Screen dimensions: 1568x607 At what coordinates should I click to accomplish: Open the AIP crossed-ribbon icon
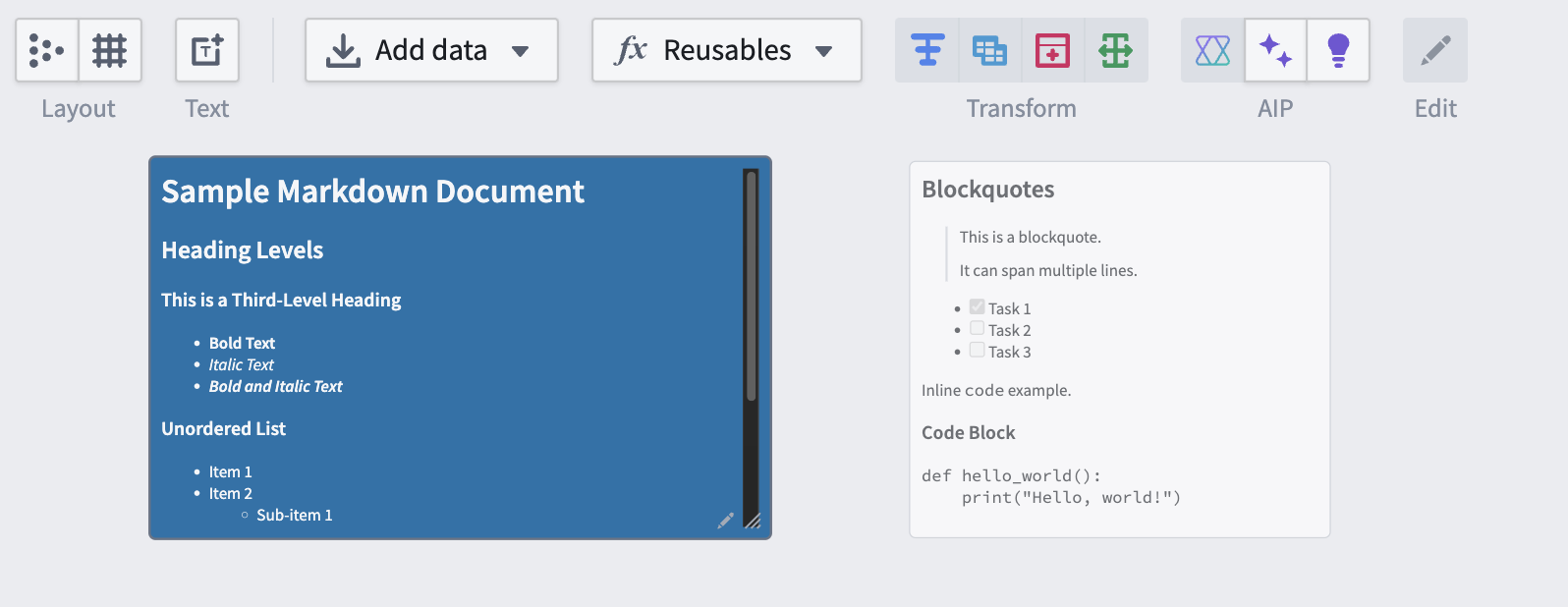point(1212,50)
